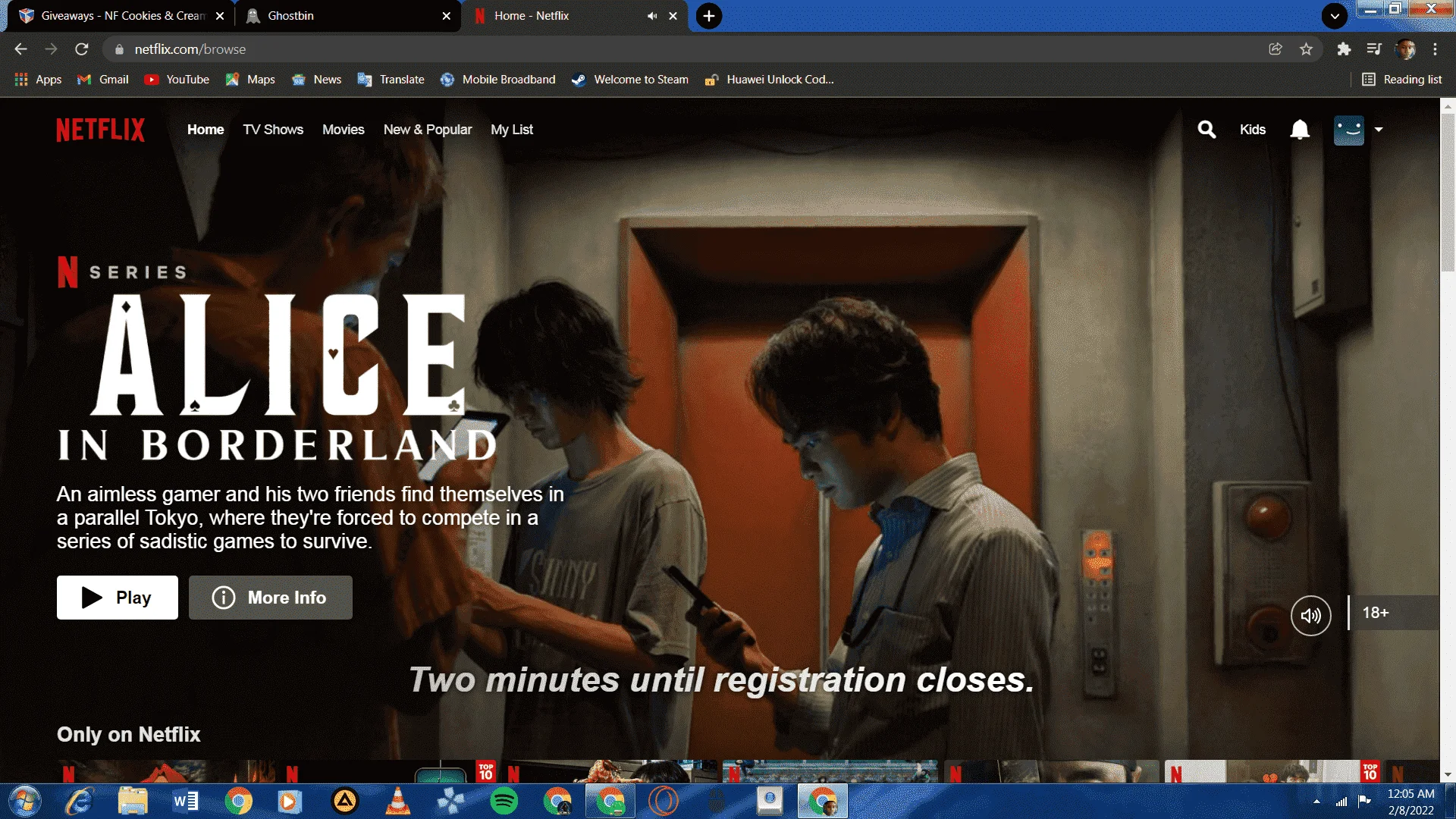The width and height of the screenshot is (1456, 819).
Task: Close the Ghostbin tab
Action: [446, 16]
